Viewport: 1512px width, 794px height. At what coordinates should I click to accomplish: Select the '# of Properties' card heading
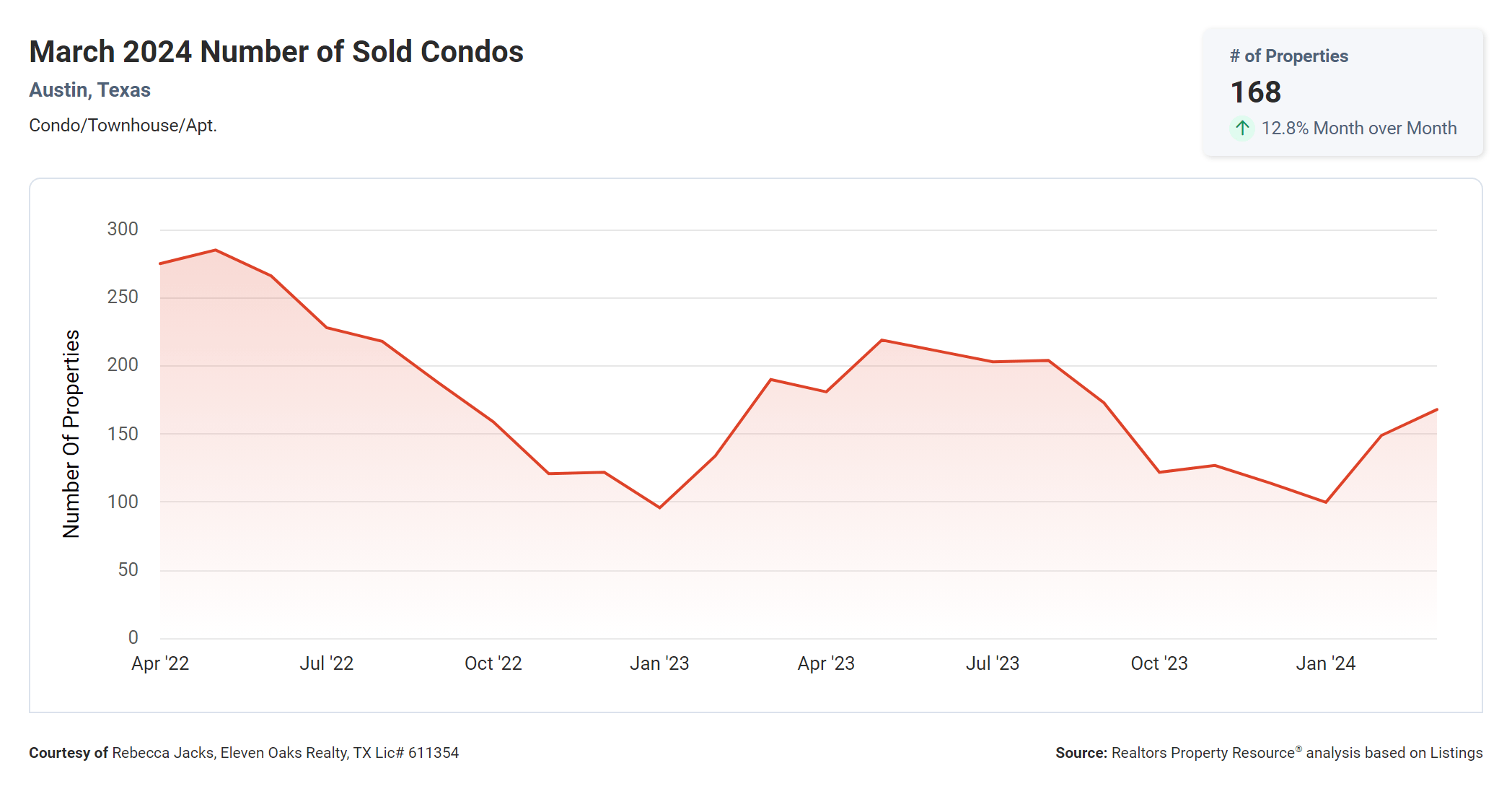1288,56
